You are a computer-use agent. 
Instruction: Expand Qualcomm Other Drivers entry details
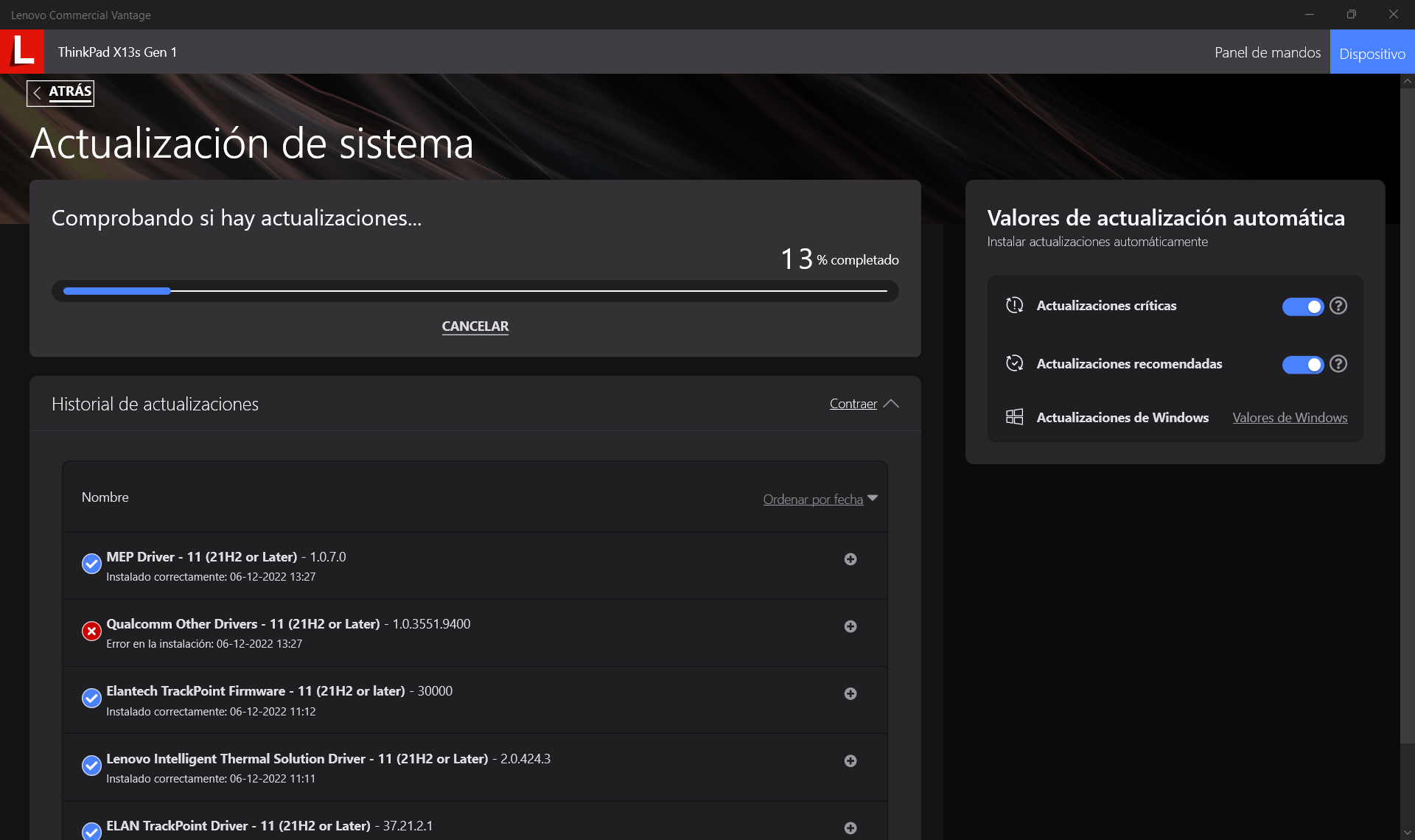point(850,626)
